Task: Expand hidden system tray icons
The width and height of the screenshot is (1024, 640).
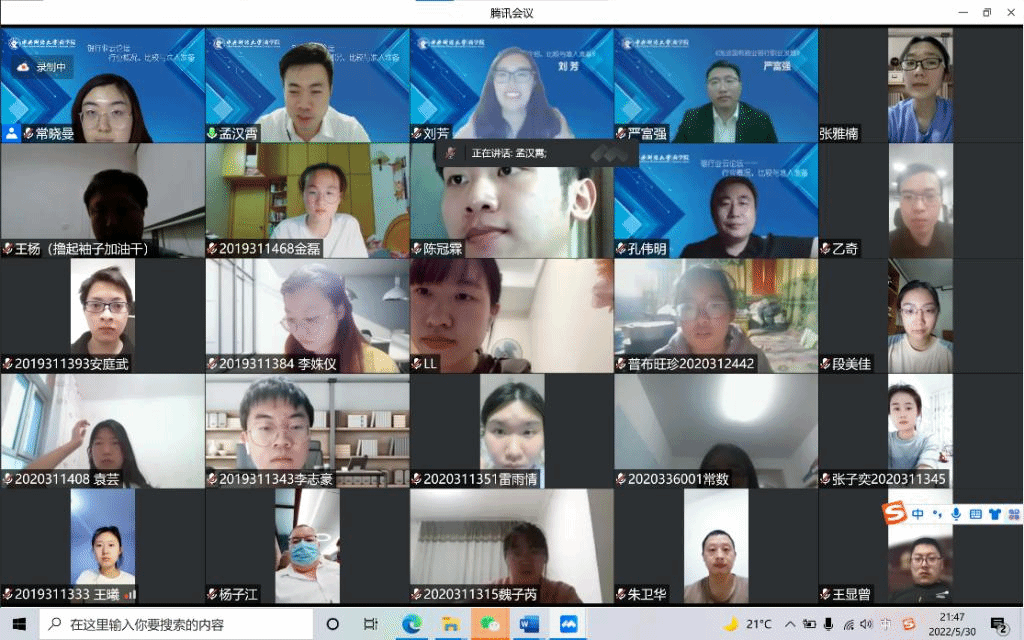Action: [790, 624]
